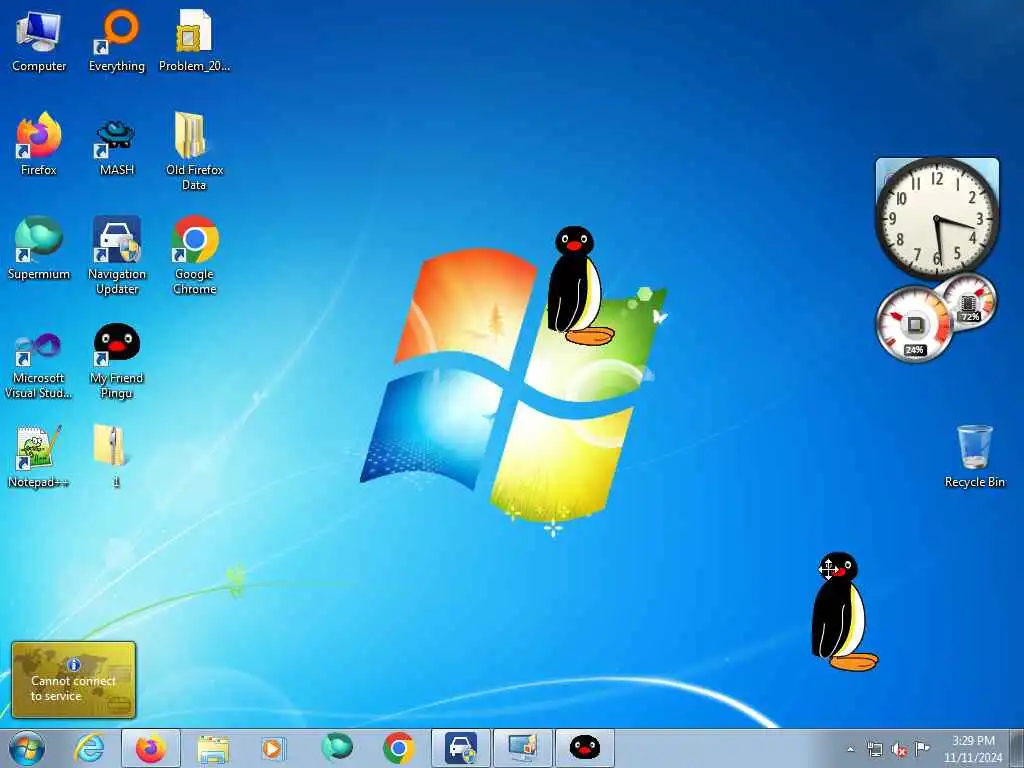
Task: Click the taskbar clock showing 3:29 PM
Action: tap(973, 749)
